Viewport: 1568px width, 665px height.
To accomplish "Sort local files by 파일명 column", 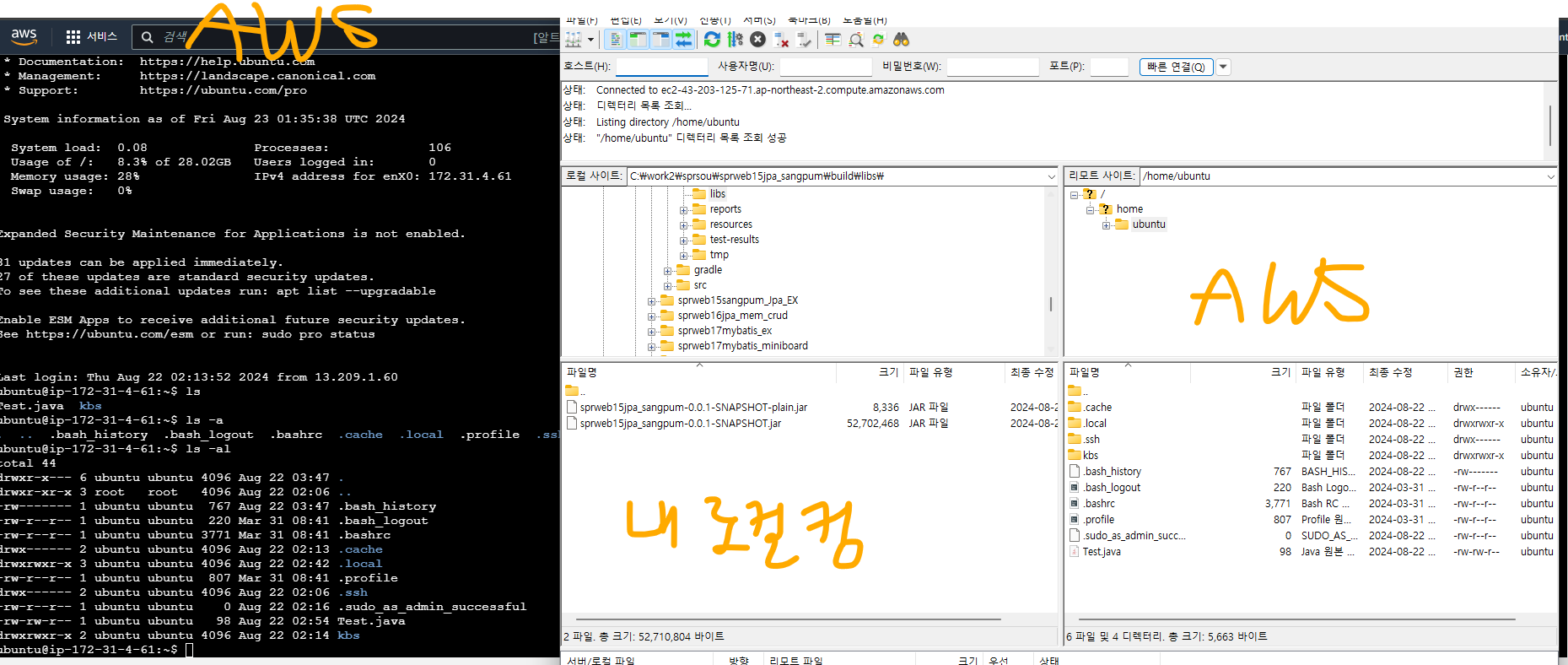I will pos(699,372).
